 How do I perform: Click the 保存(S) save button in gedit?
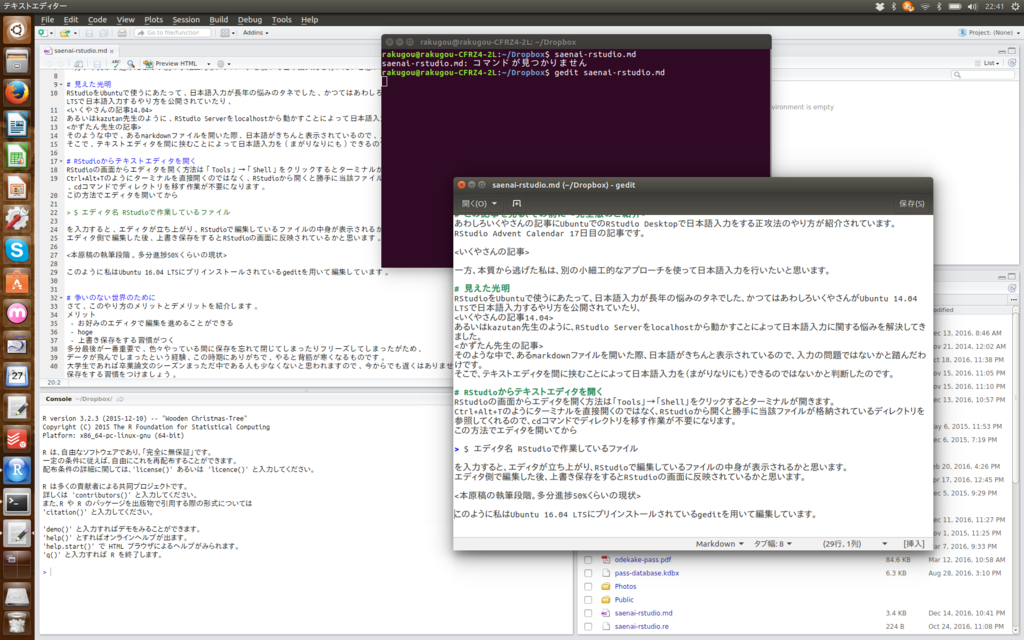911,204
